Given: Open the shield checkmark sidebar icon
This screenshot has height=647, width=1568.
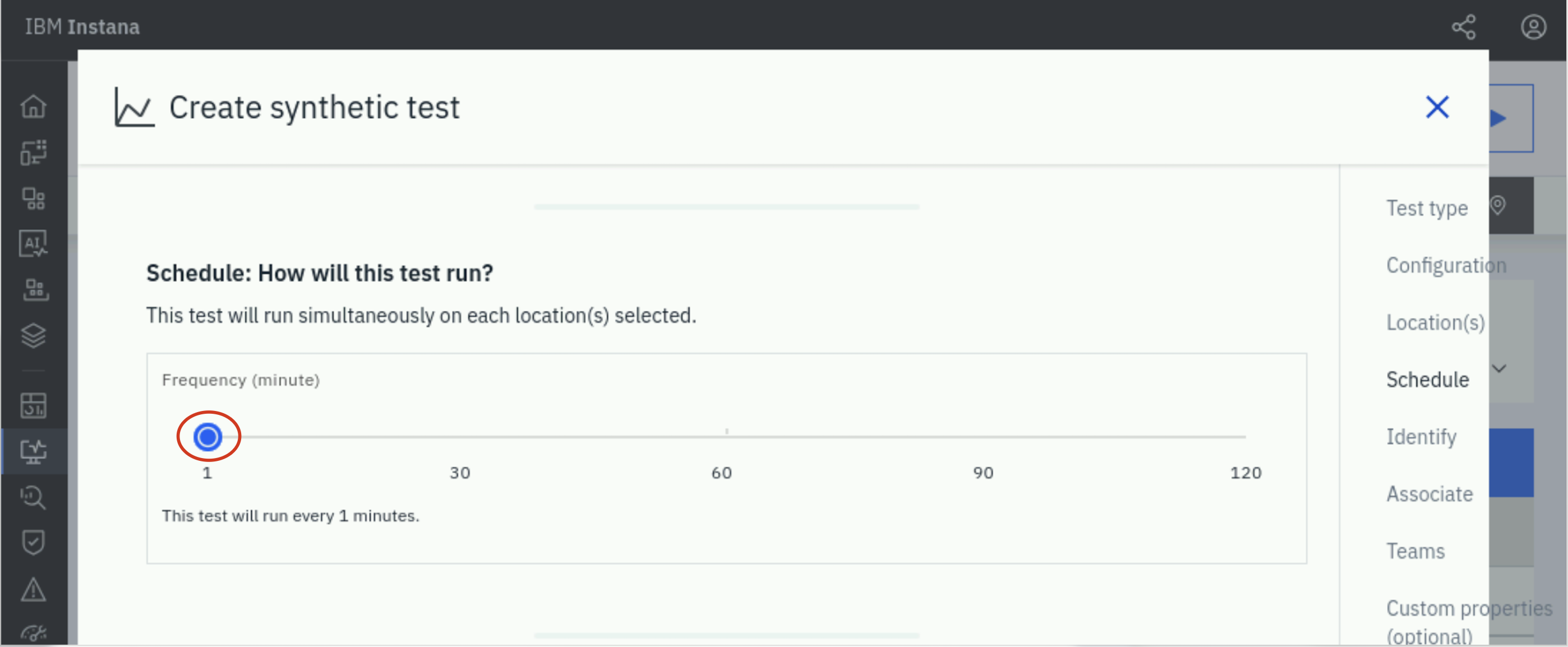Looking at the screenshot, I should pyautogui.click(x=34, y=542).
